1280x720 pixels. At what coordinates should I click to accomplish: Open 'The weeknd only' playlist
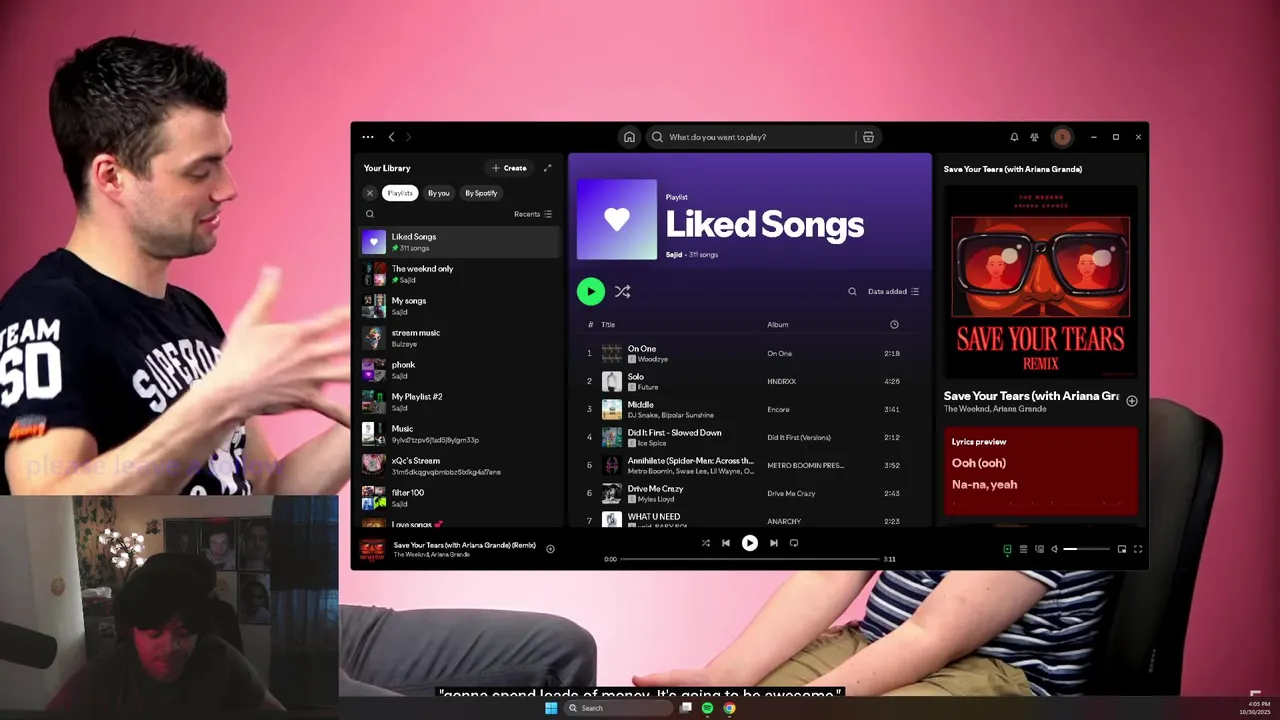click(460, 274)
